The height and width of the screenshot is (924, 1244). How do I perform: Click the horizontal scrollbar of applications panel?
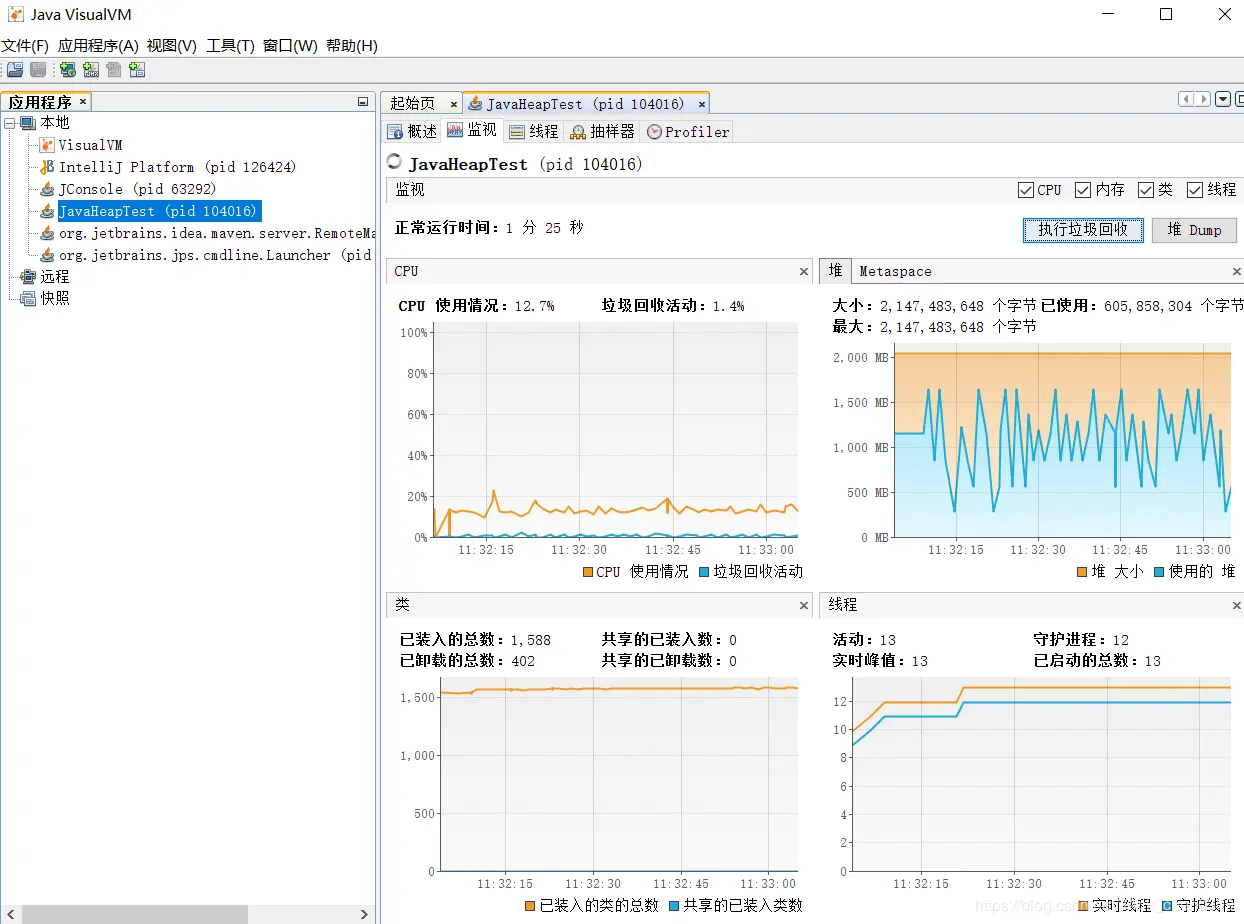tap(188, 914)
